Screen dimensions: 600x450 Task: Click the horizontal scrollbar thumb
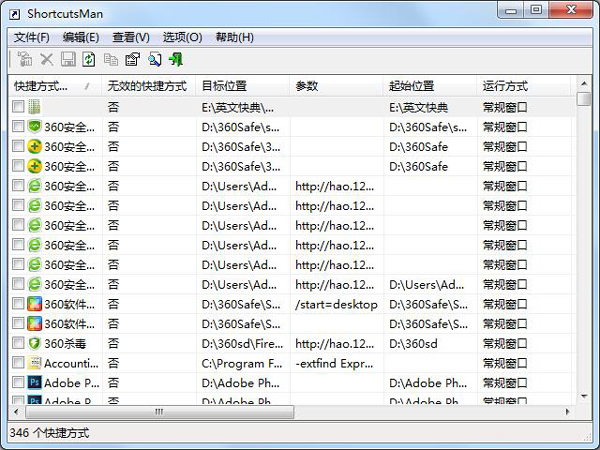tap(159, 412)
